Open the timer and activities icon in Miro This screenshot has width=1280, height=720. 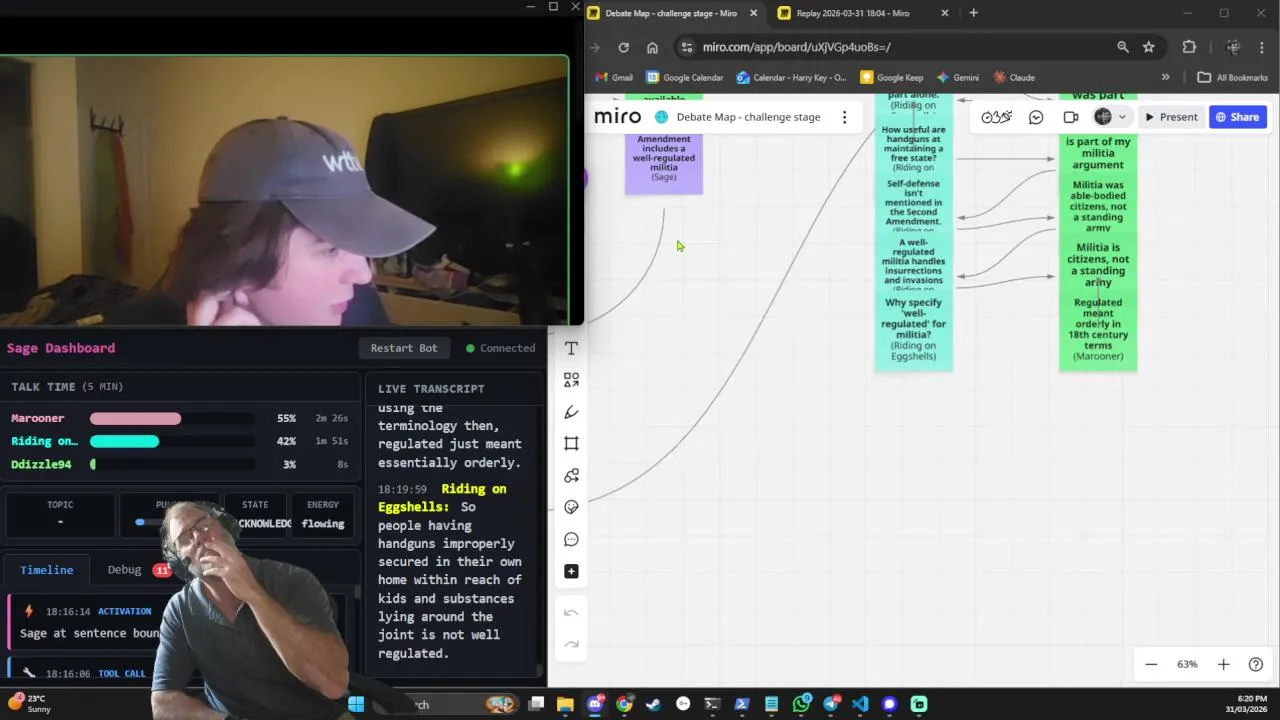(x=996, y=117)
